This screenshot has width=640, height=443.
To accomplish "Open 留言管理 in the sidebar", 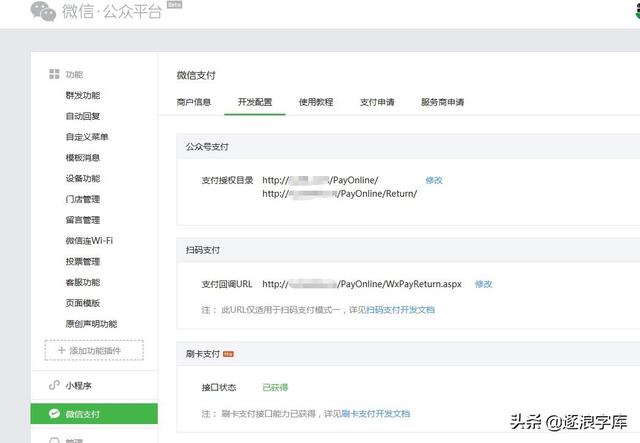I will 83,220.
